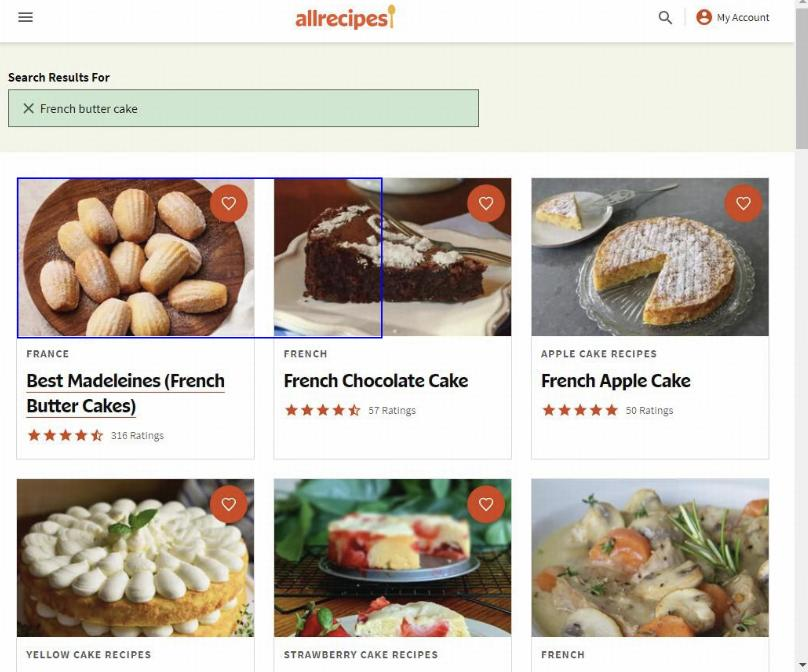Open the French Apple Cake recipe title
Image resolution: width=808 pixels, height=672 pixels.
pos(616,381)
